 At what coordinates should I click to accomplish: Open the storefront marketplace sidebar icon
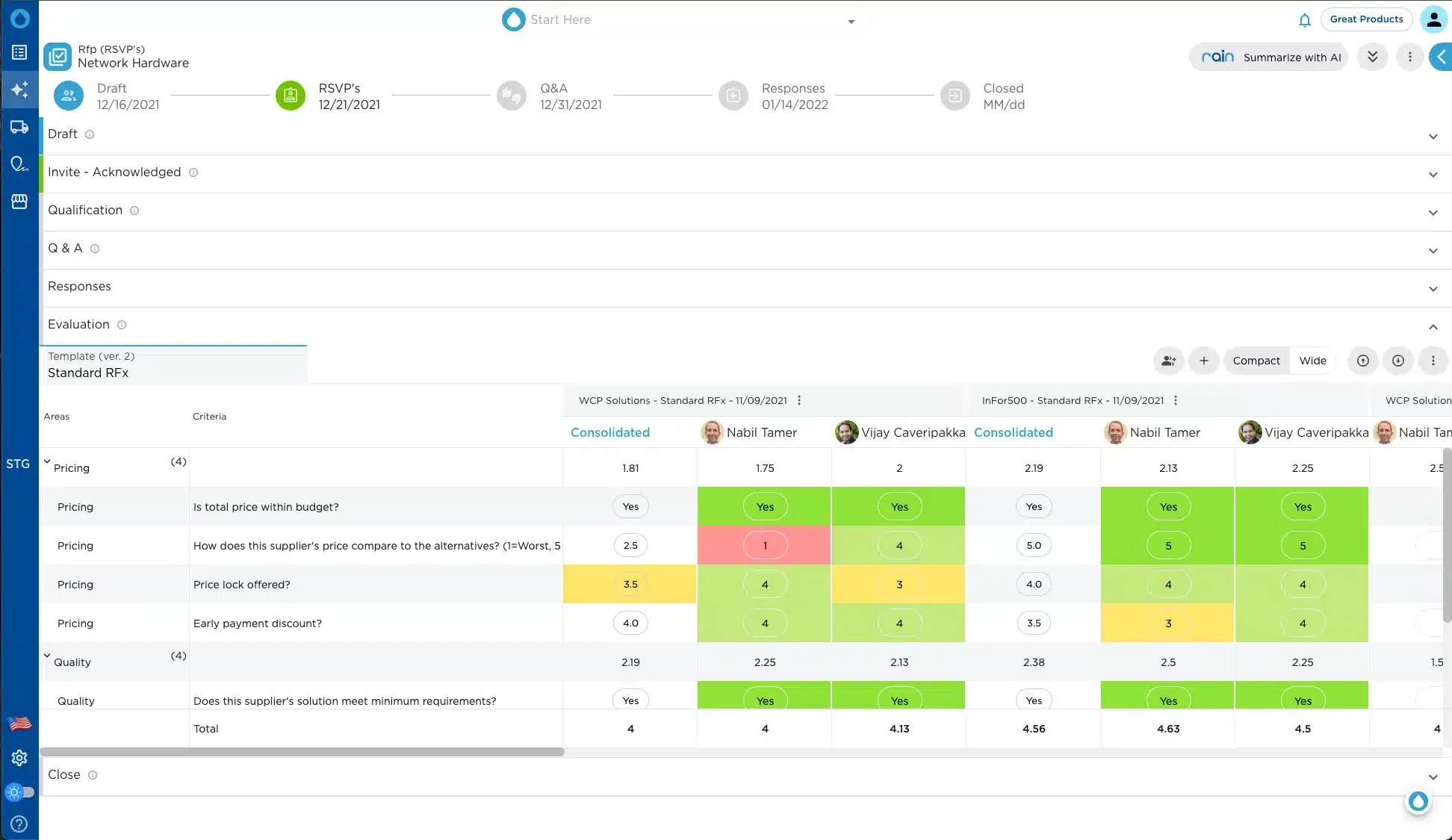(x=19, y=202)
